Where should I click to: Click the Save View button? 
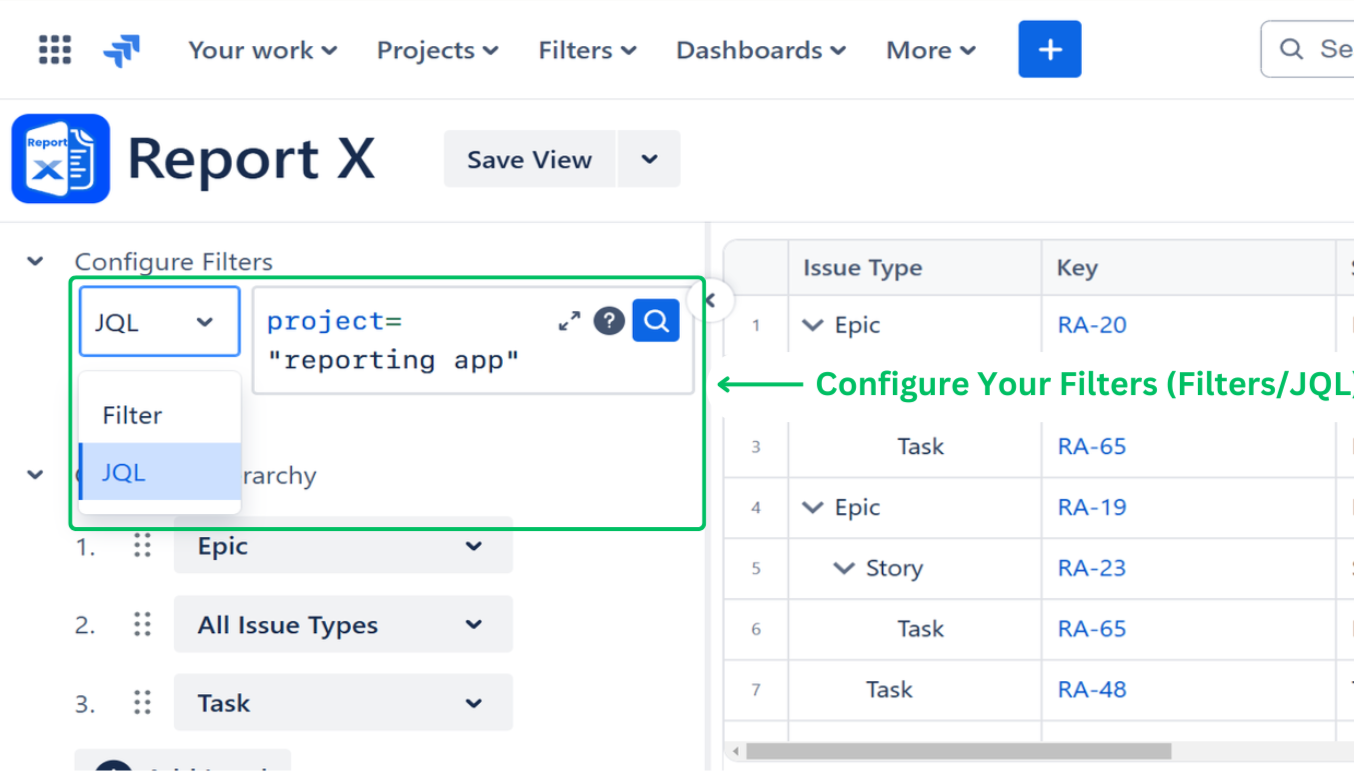tap(529, 159)
